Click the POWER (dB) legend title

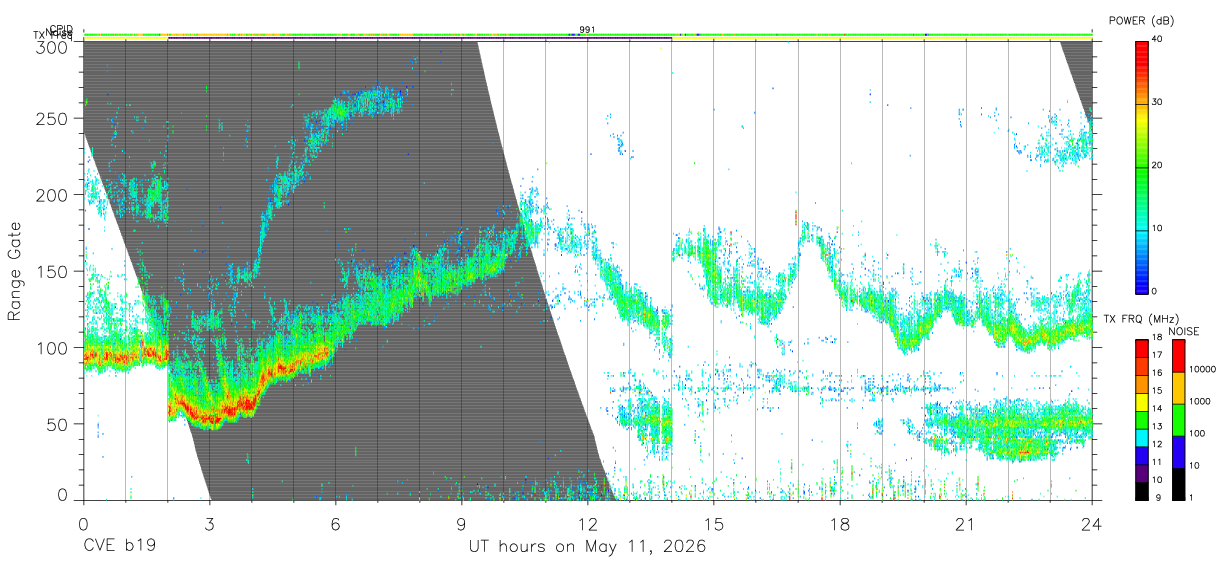1141,20
